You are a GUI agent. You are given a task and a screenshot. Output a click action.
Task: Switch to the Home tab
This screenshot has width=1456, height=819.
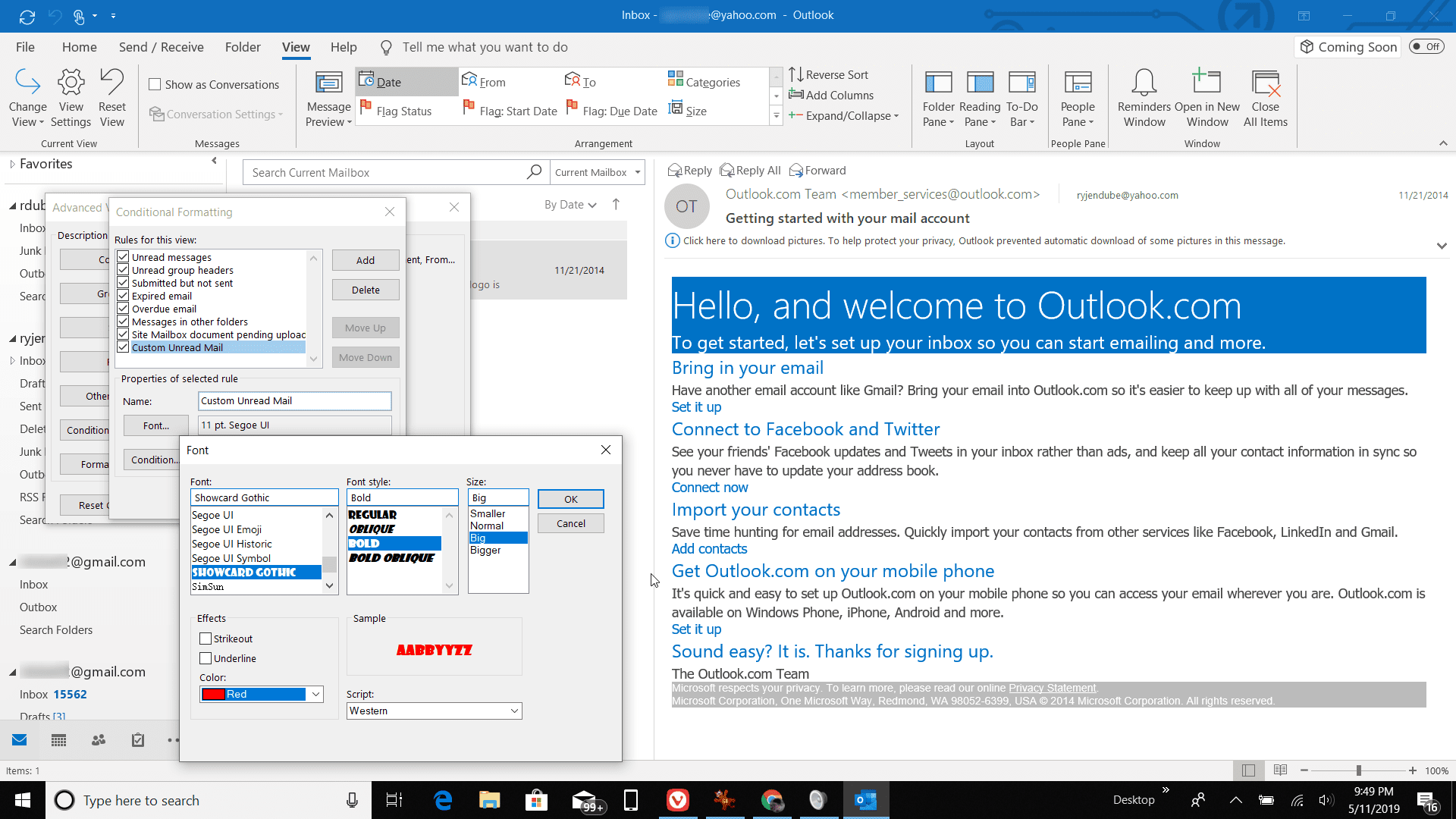click(79, 47)
